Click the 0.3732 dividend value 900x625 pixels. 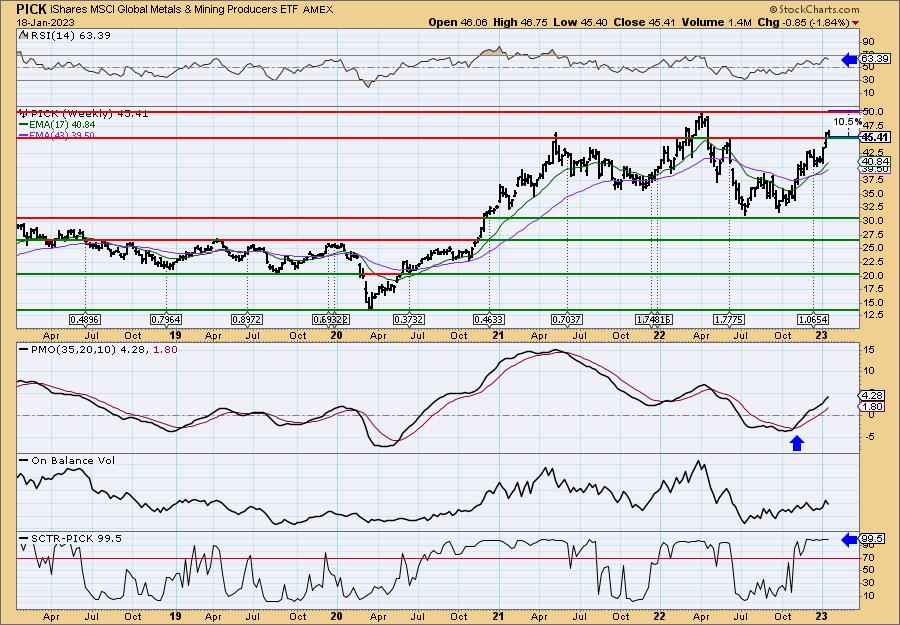[x=409, y=320]
